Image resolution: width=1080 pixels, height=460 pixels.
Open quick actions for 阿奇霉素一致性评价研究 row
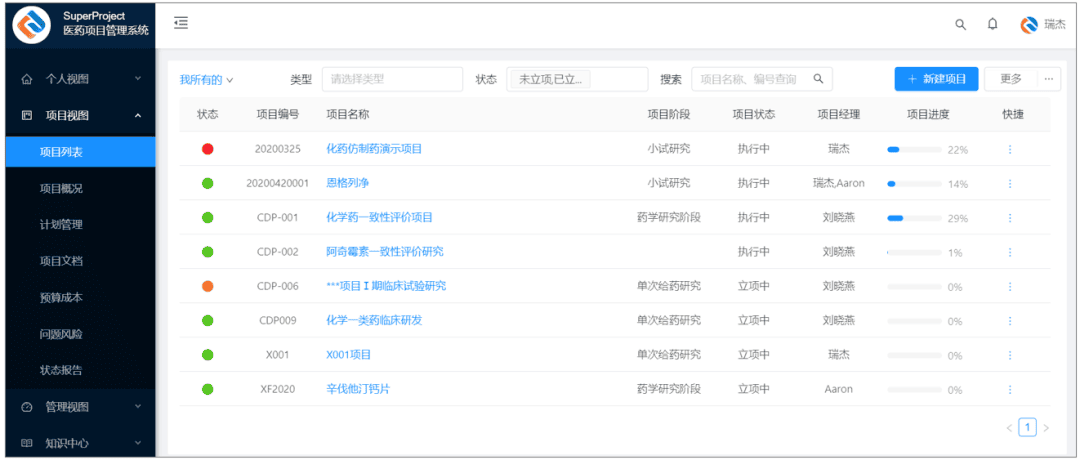1010,252
